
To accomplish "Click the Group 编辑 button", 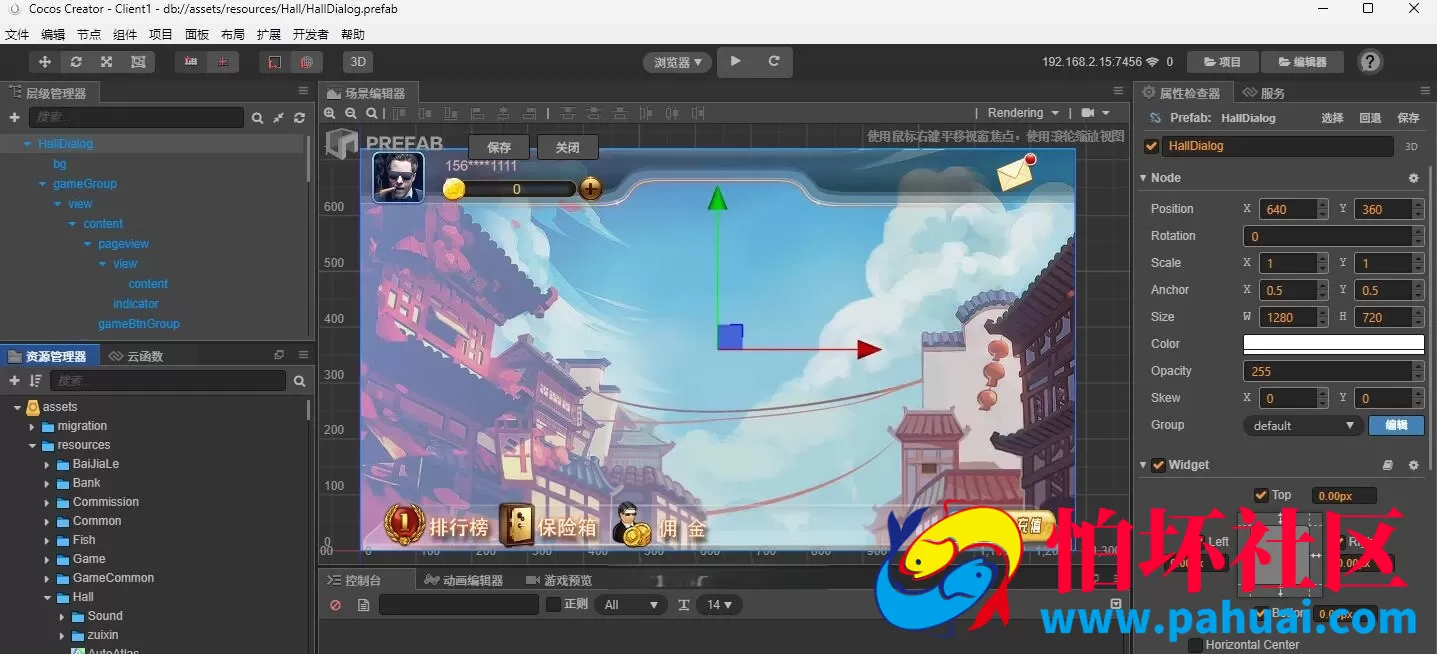I will click(x=1396, y=425).
